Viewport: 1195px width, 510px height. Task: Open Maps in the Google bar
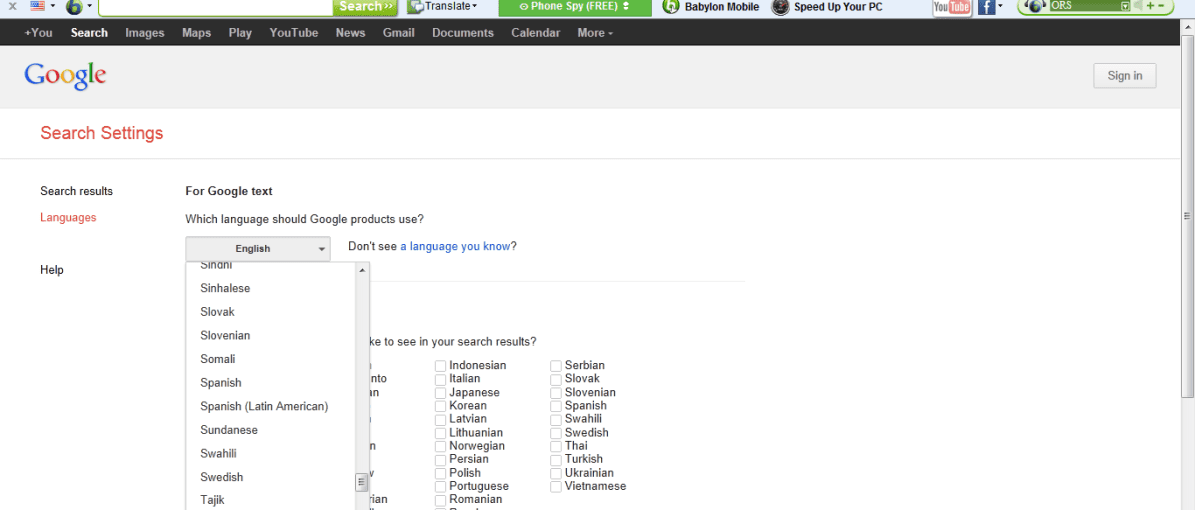[x=197, y=33]
